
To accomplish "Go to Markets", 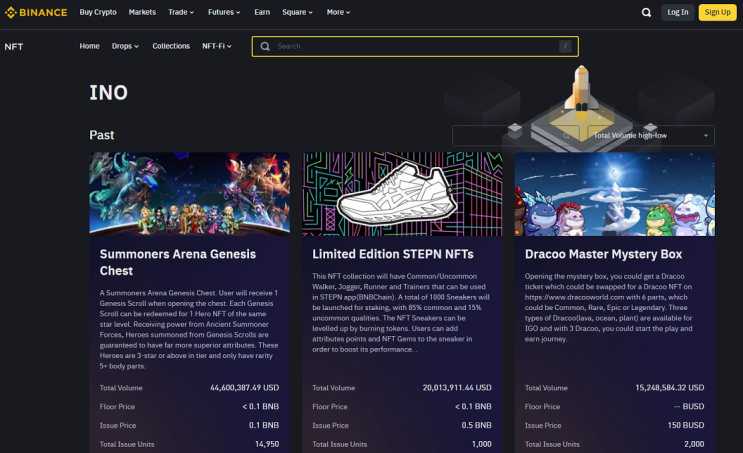I will [x=142, y=12].
